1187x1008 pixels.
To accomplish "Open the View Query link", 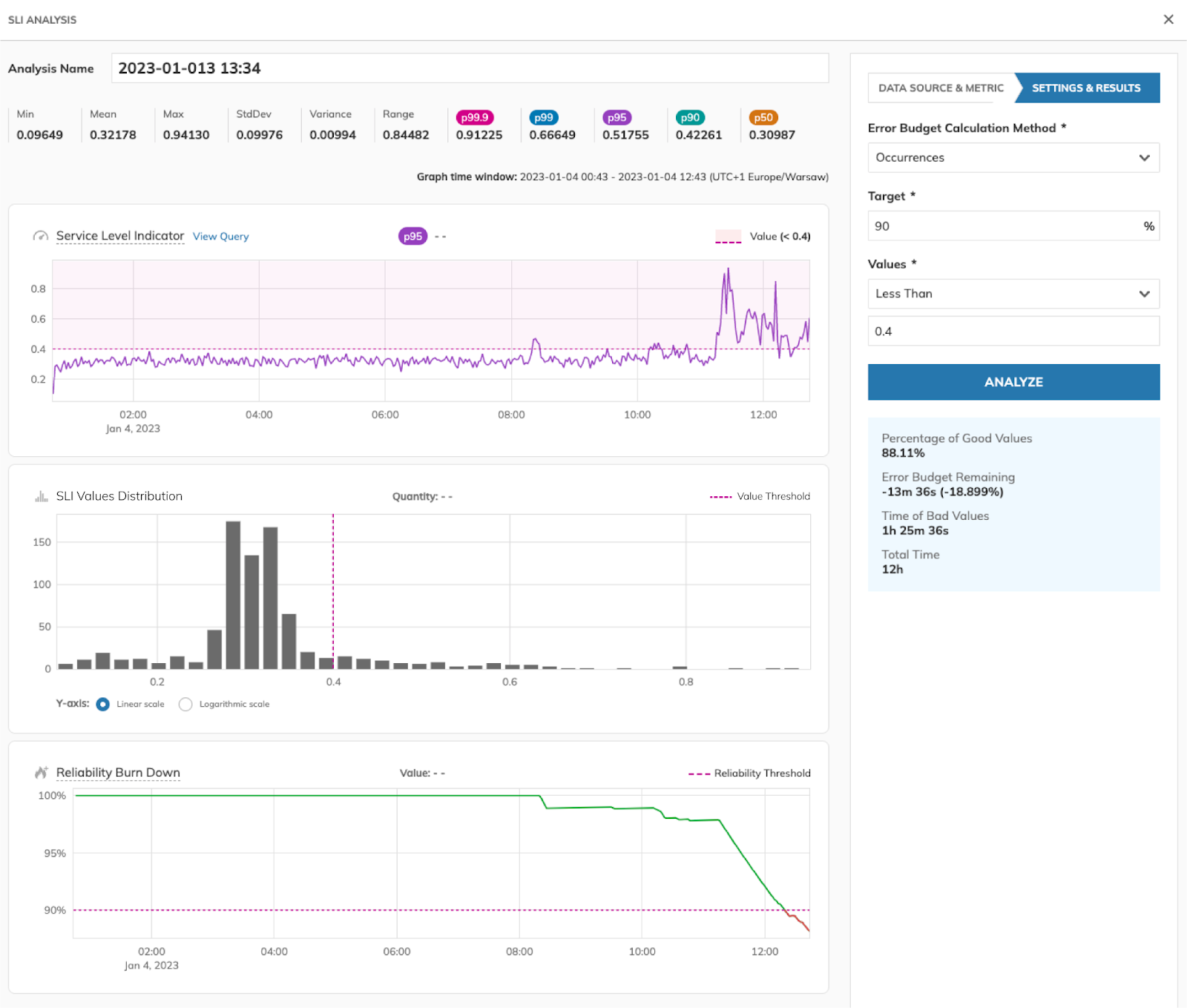I will [x=220, y=237].
